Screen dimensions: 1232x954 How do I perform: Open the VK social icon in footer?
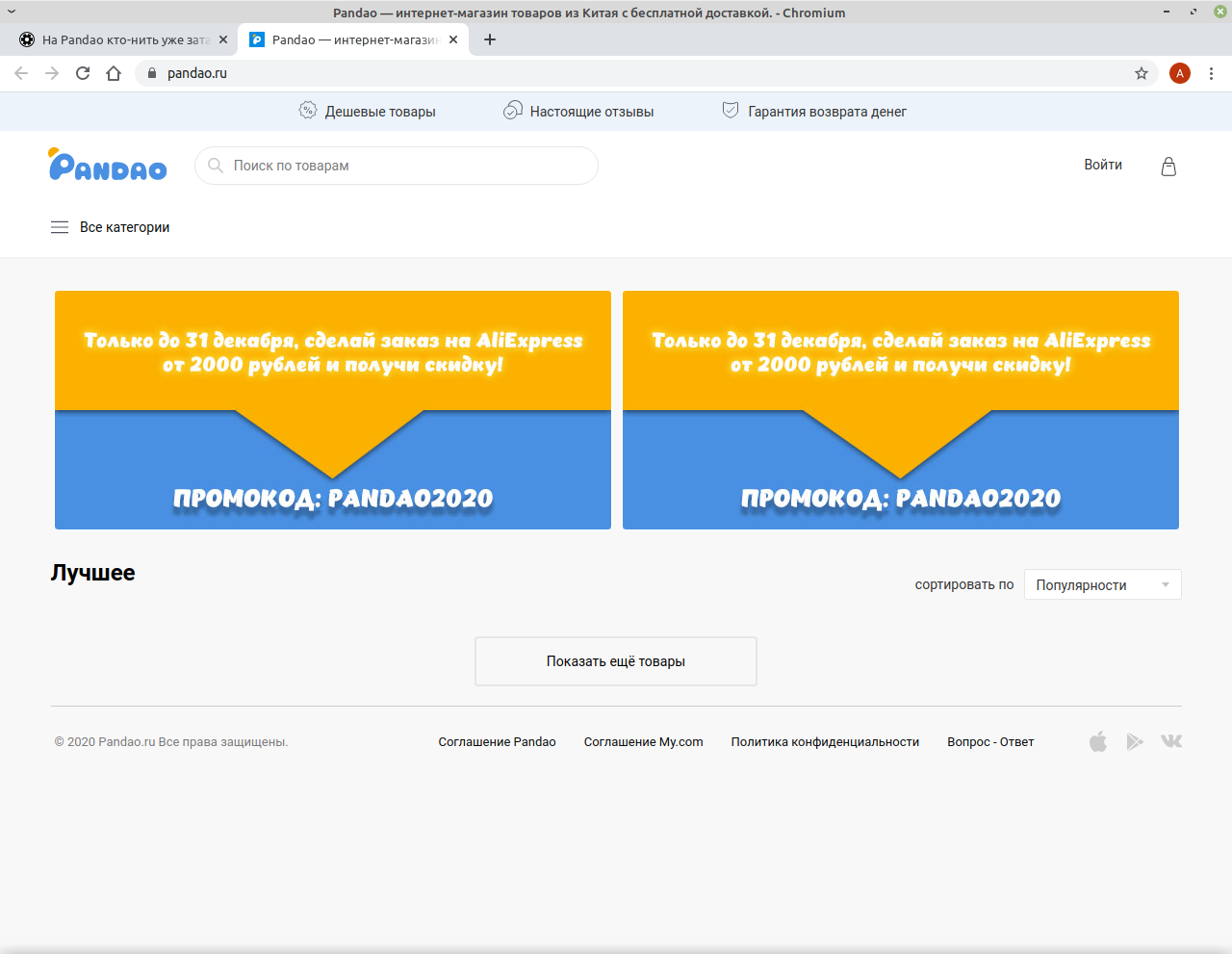click(x=1171, y=741)
